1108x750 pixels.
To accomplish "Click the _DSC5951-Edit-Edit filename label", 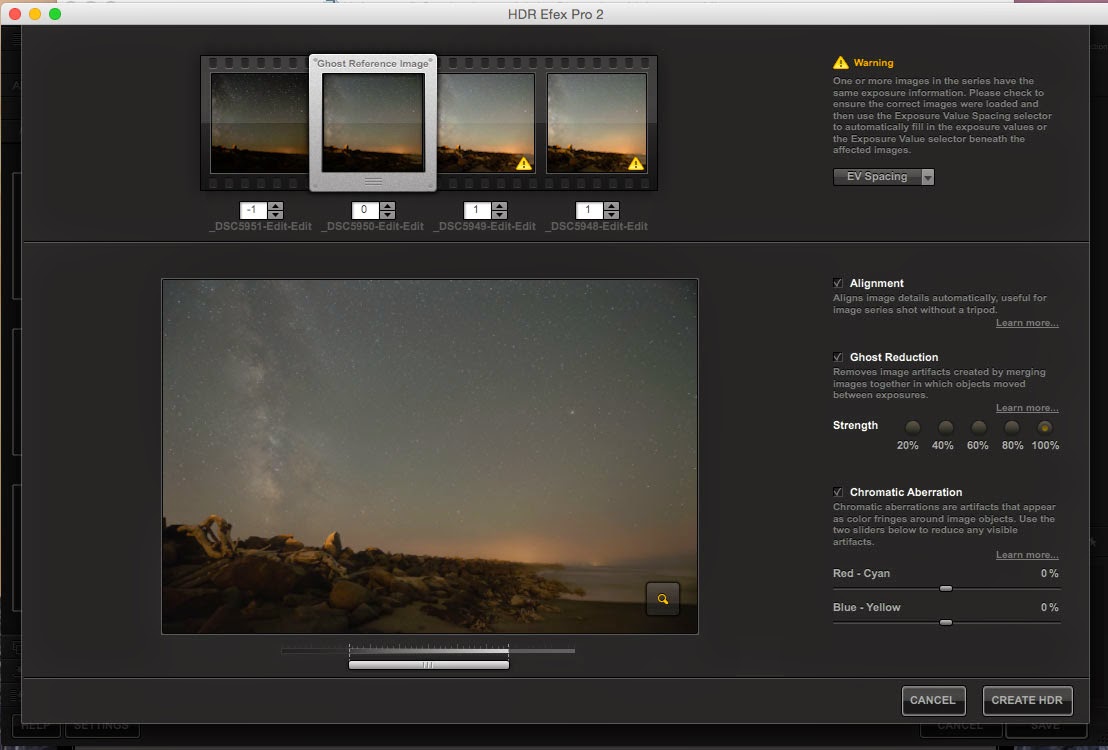I will pyautogui.click(x=260, y=226).
